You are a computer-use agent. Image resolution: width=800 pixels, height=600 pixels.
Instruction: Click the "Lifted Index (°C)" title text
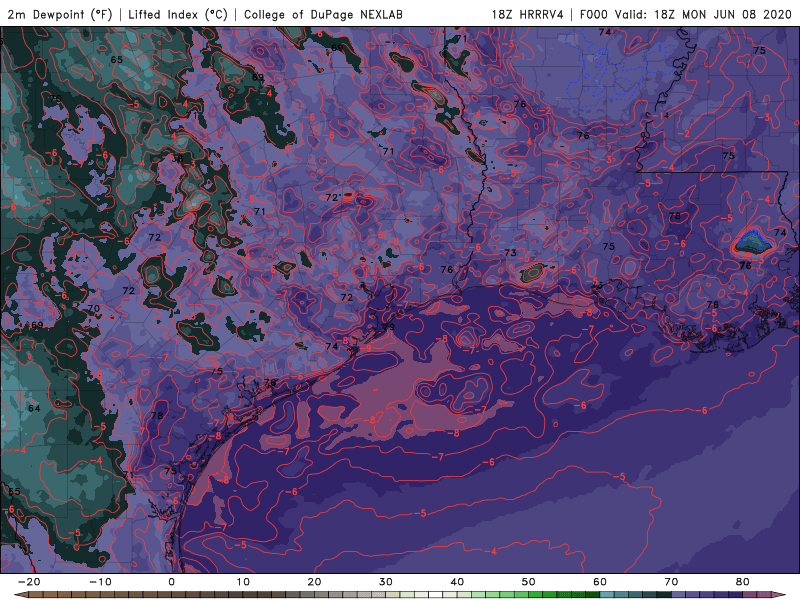pos(178,14)
